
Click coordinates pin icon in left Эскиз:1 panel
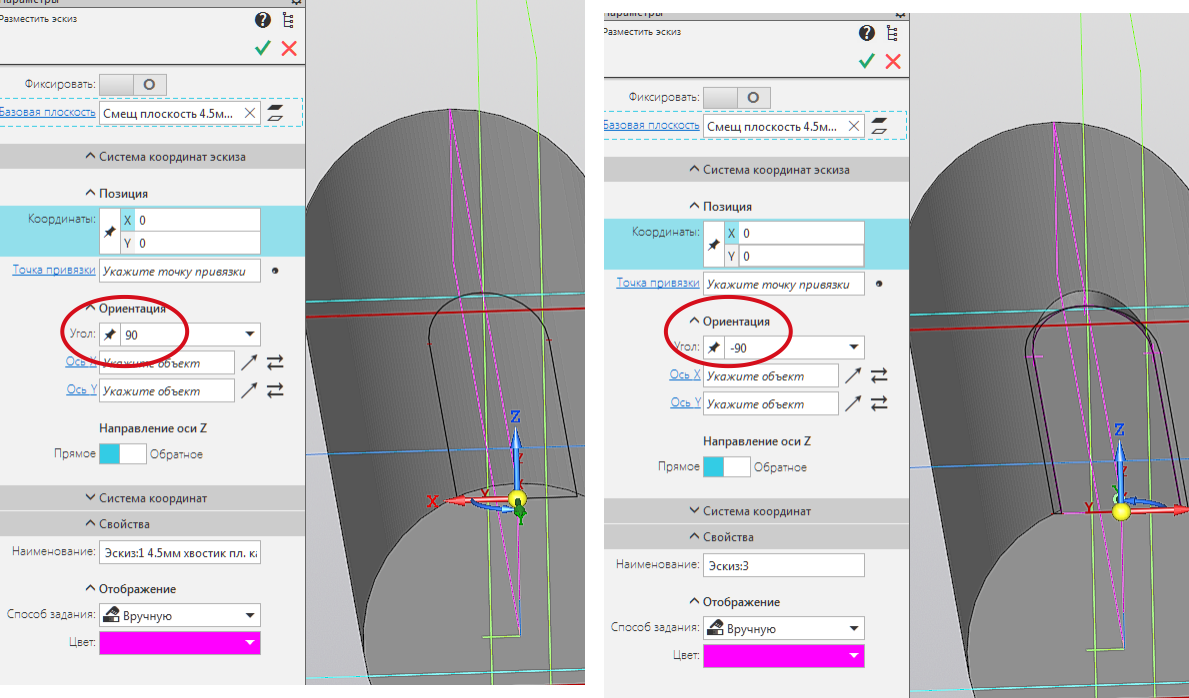click(110, 231)
